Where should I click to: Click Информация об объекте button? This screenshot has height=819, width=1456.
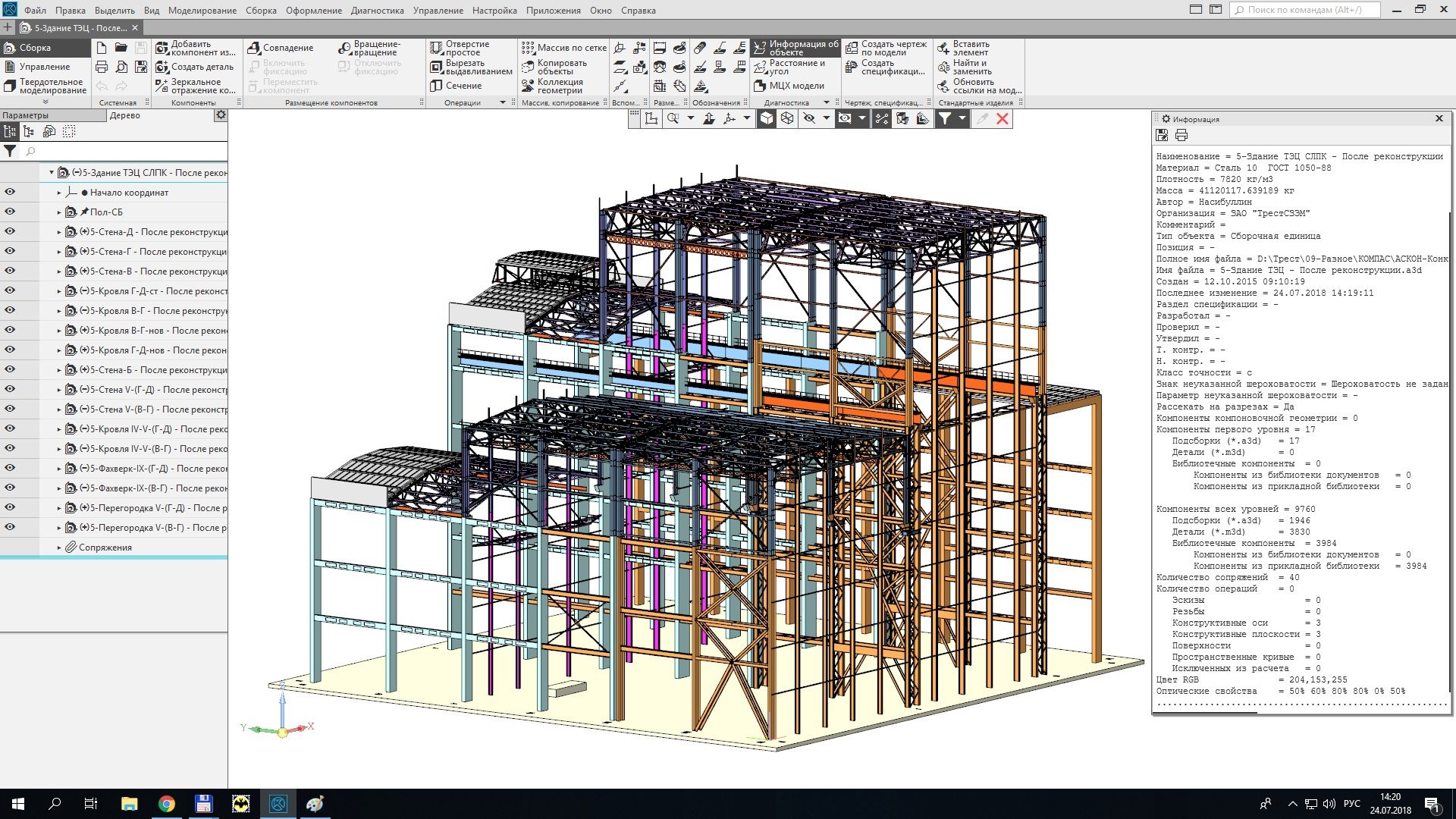click(795, 48)
